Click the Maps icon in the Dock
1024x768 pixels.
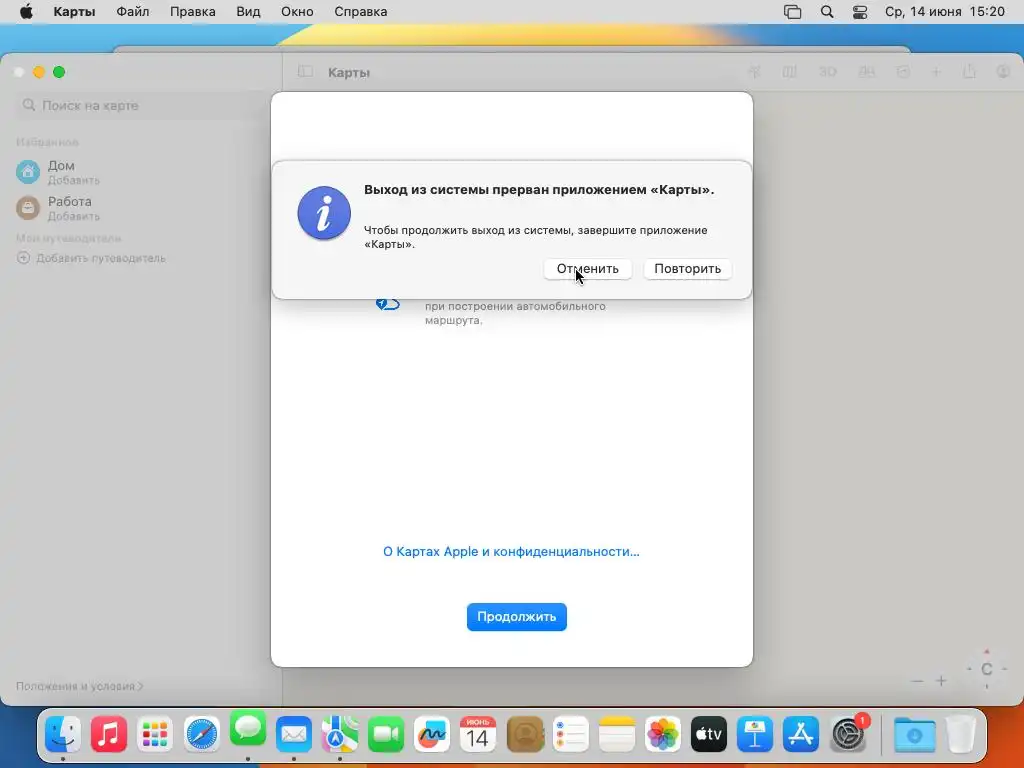coord(340,734)
